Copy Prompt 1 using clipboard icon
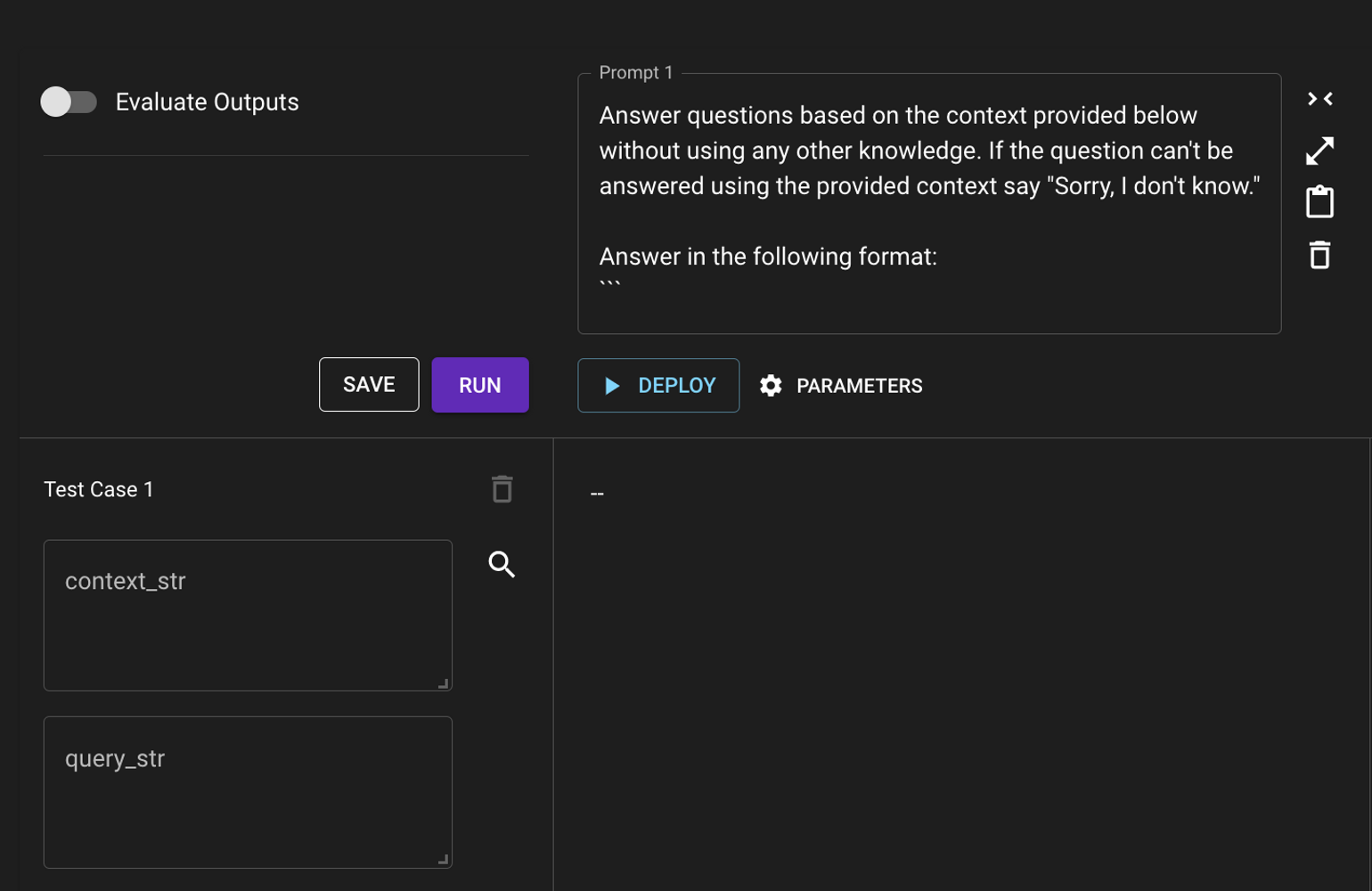1372x891 pixels. (x=1319, y=202)
